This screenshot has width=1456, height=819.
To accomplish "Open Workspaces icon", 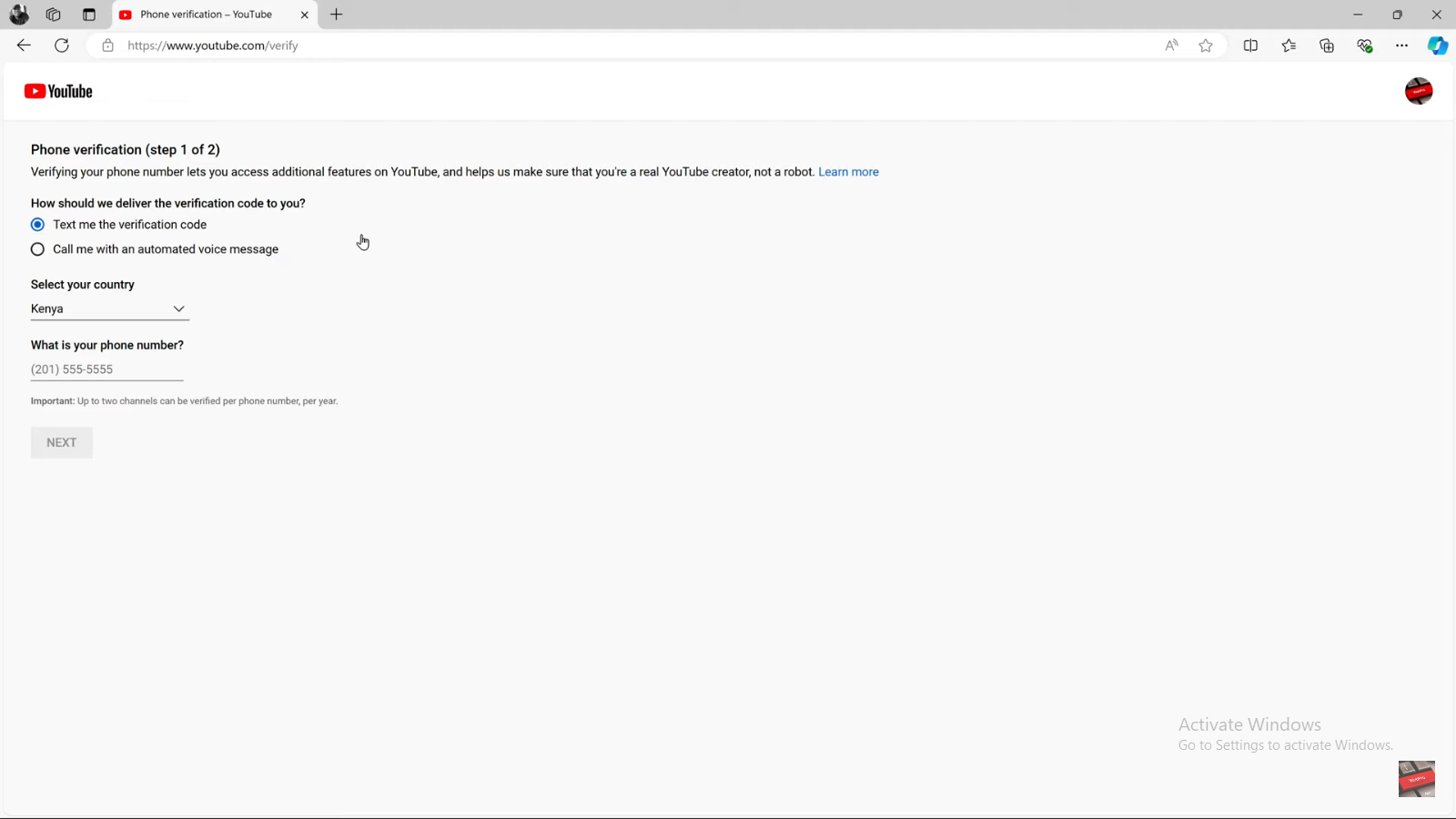I will click(x=53, y=15).
